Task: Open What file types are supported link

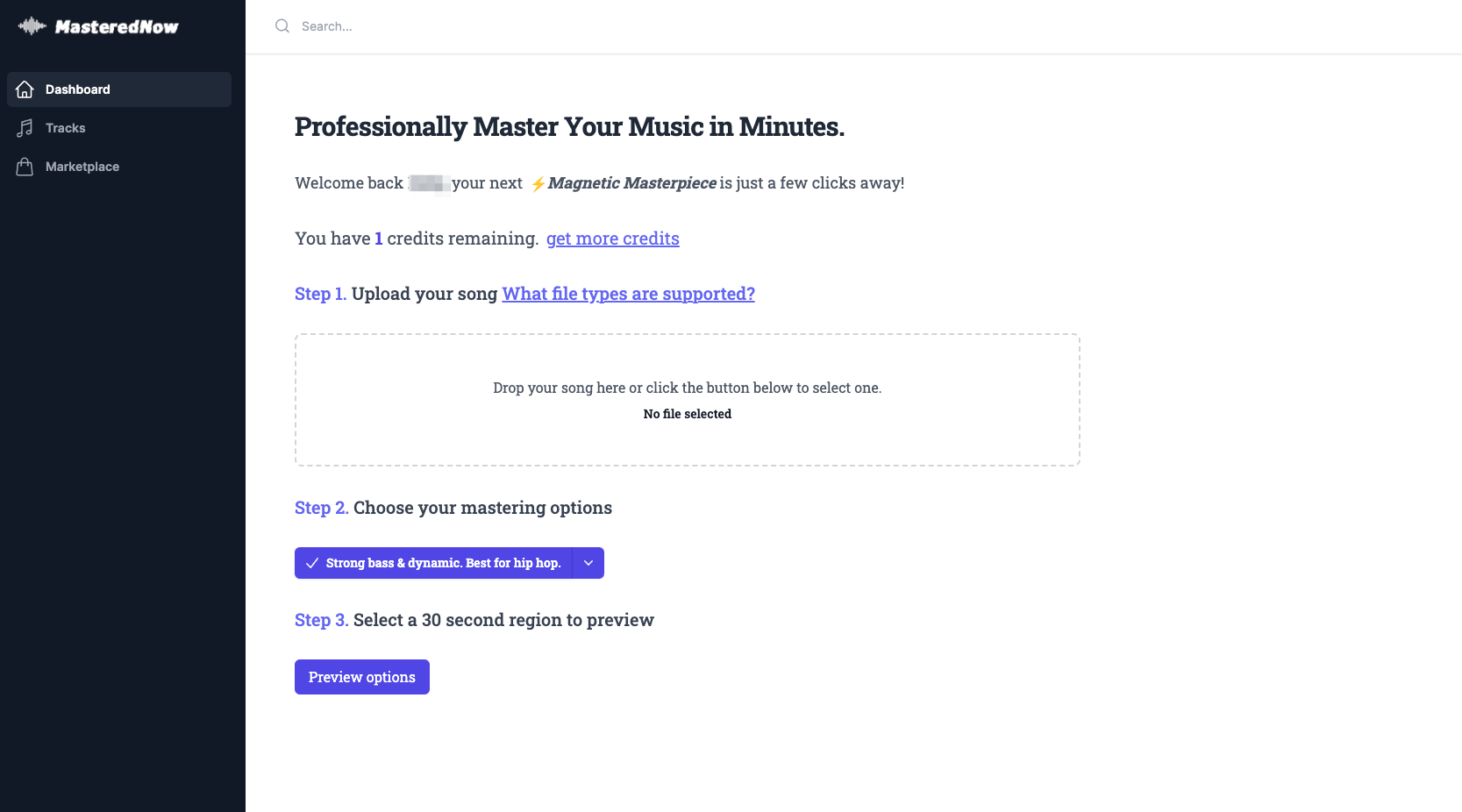Action: coord(628,294)
